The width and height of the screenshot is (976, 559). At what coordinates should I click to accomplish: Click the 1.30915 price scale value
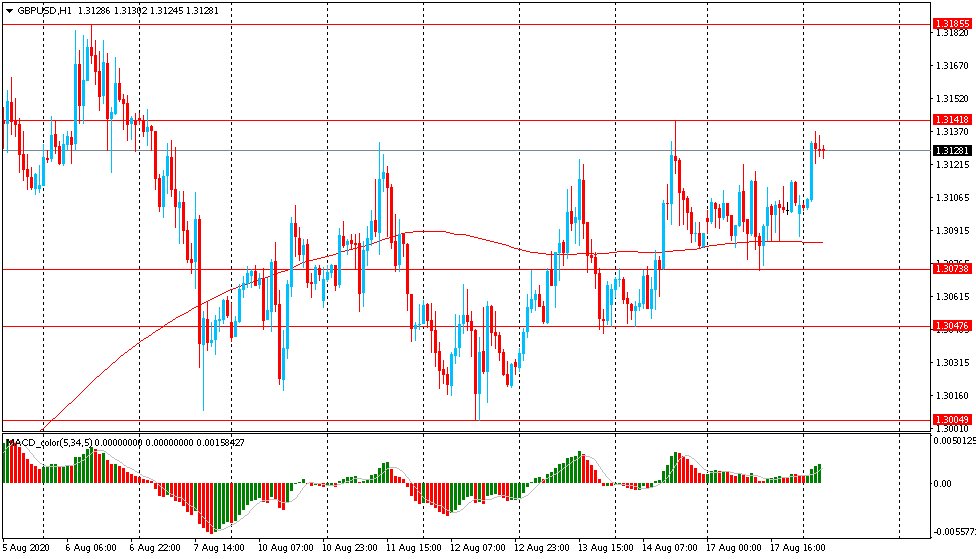click(950, 230)
